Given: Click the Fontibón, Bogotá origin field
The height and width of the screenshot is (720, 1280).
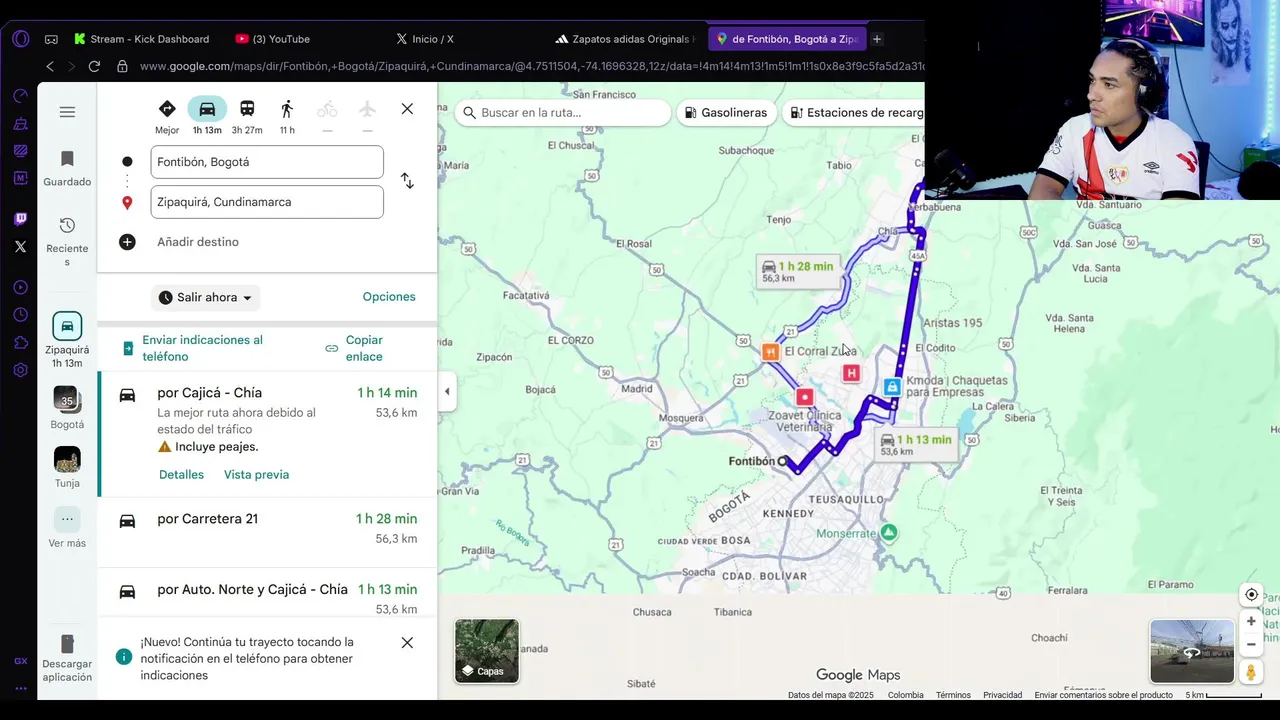Looking at the screenshot, I should [267, 162].
